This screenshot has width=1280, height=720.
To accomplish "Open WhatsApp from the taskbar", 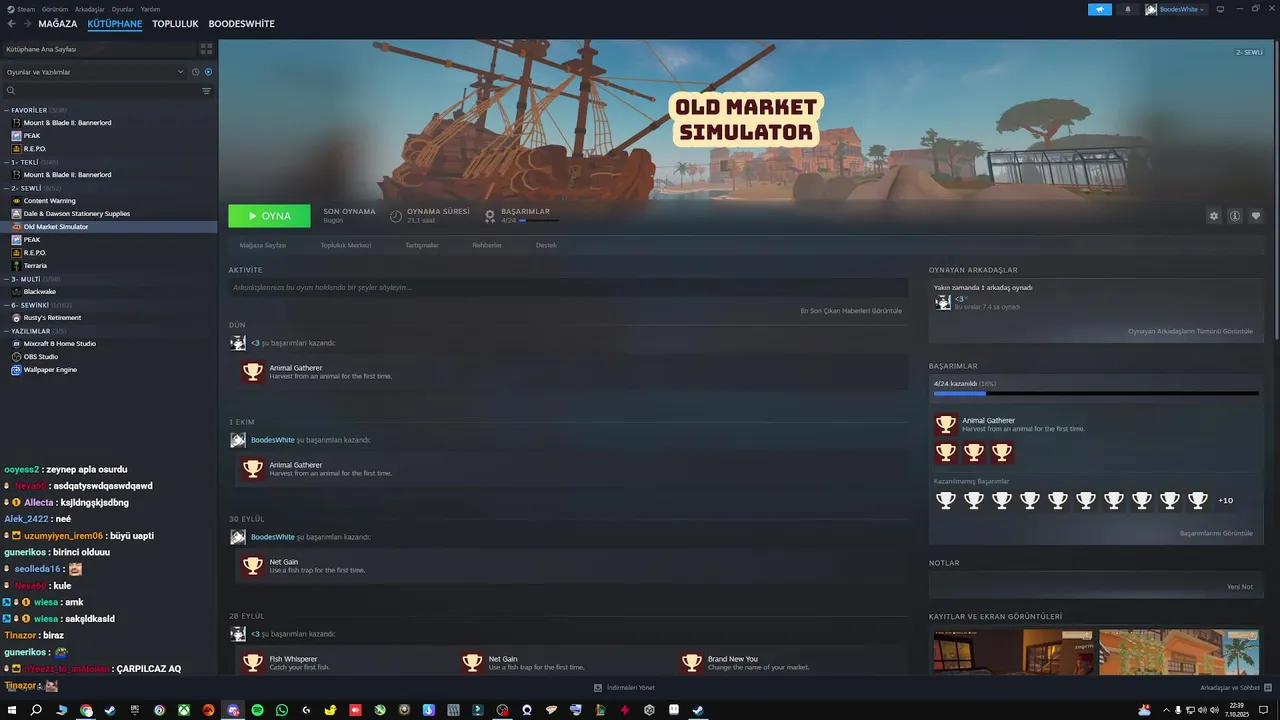I will (x=282, y=710).
